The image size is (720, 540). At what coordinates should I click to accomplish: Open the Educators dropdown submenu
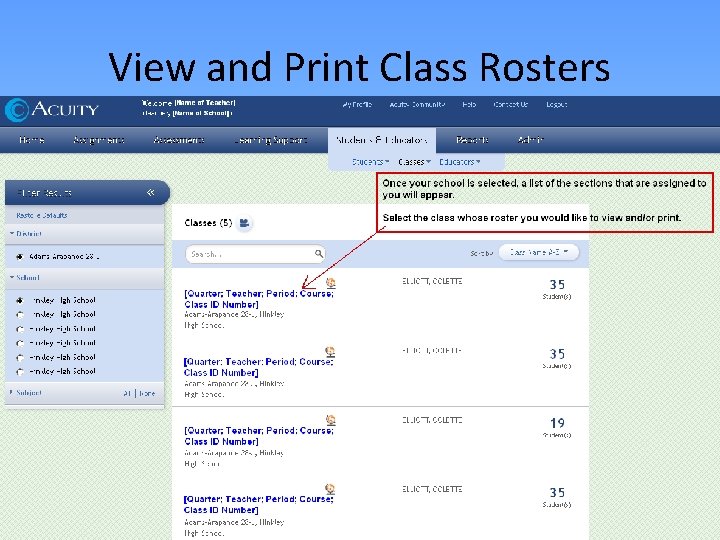click(x=460, y=162)
